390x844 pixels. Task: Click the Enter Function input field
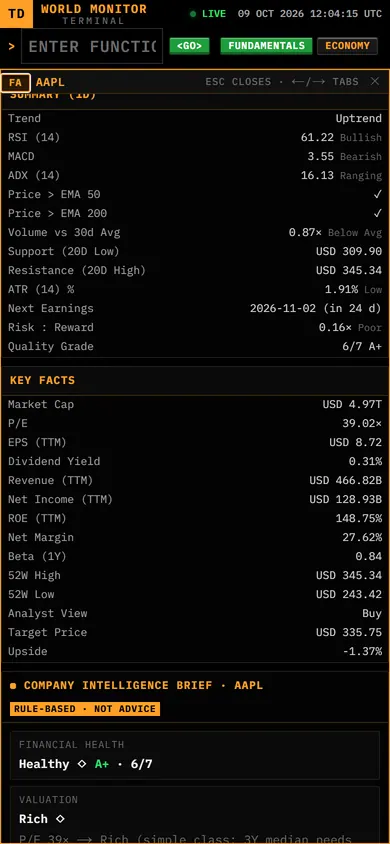[92, 46]
